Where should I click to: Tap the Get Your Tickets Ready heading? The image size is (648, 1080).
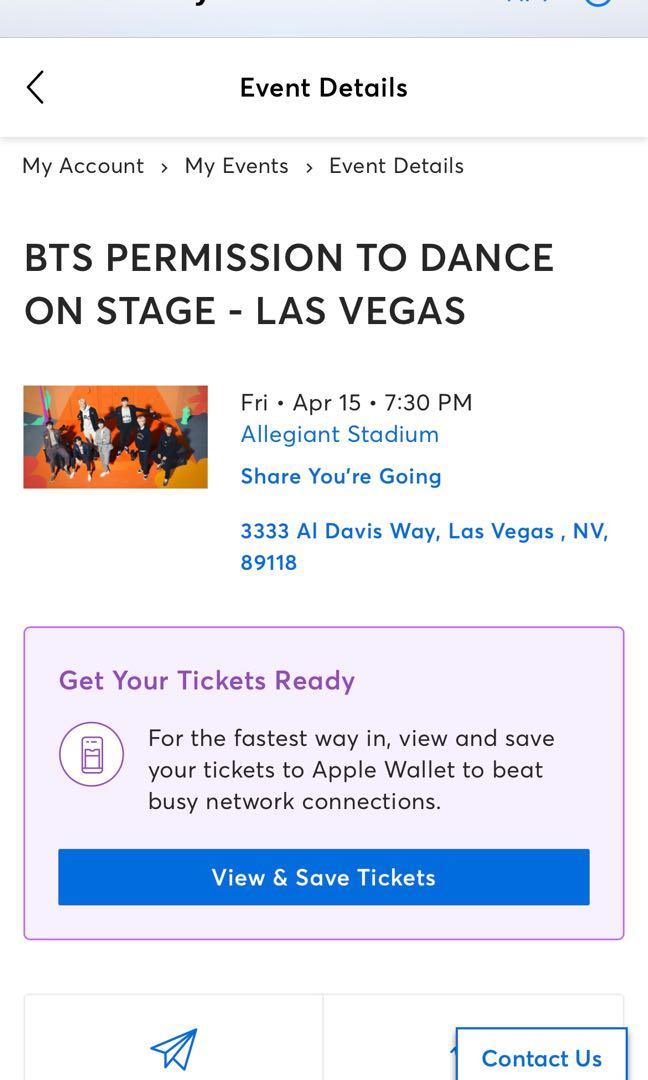[207, 680]
